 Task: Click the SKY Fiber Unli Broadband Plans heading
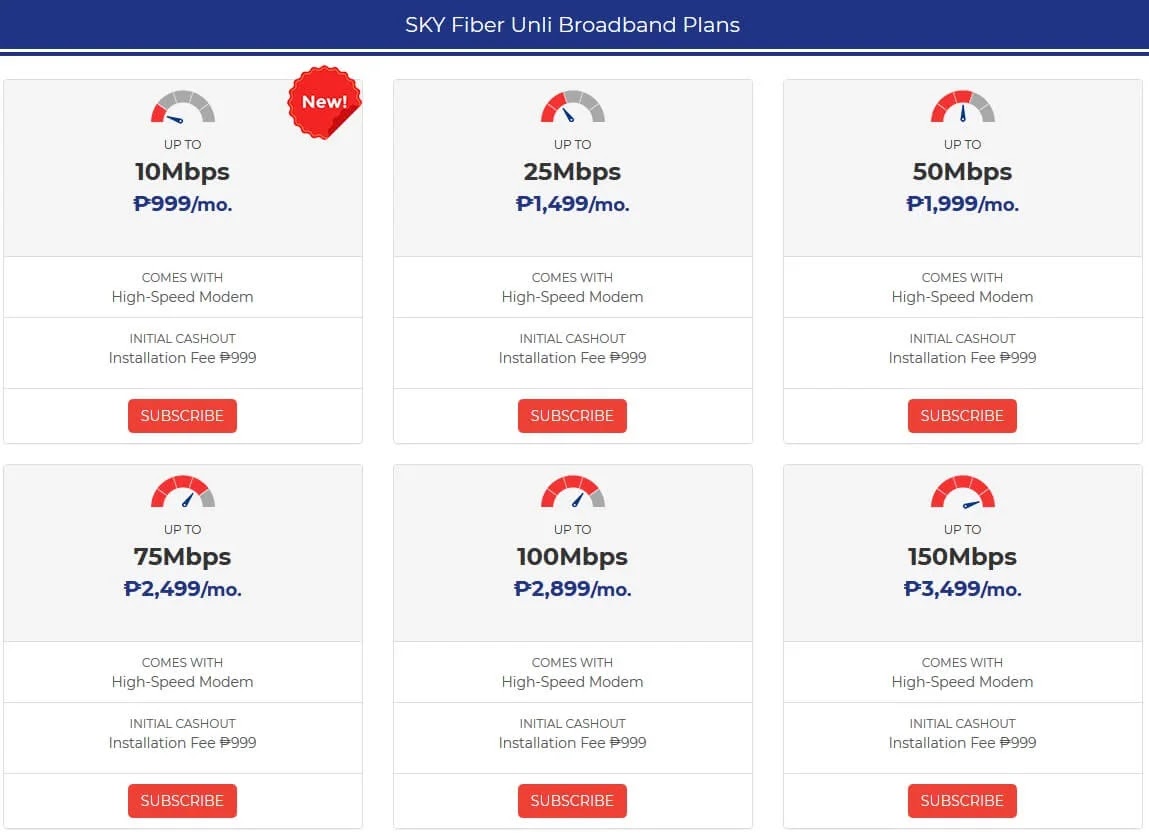click(572, 25)
